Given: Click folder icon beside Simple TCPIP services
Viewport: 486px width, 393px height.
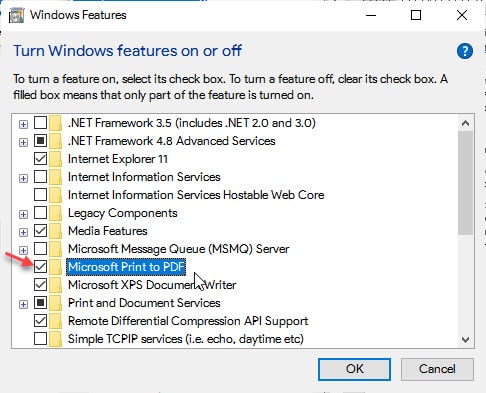Looking at the screenshot, I should 55,339.
